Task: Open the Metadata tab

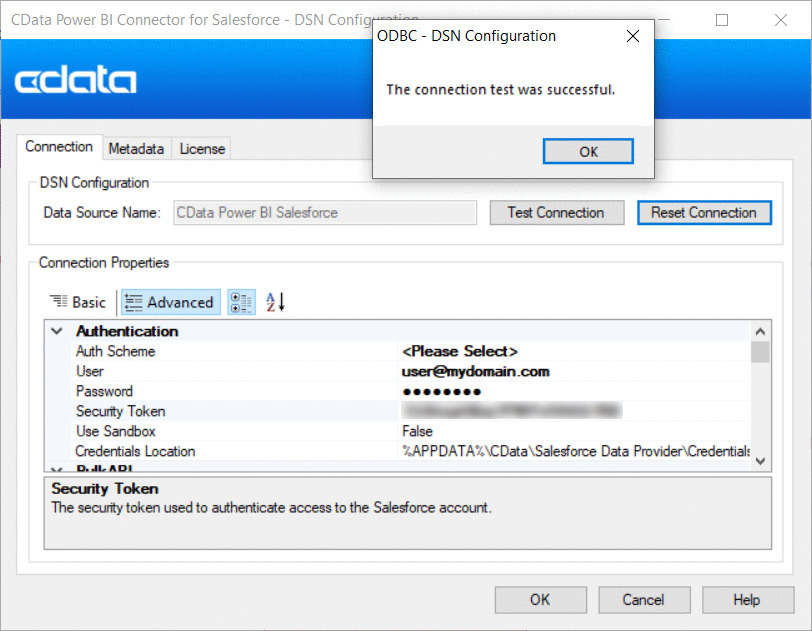Action: pos(136,148)
